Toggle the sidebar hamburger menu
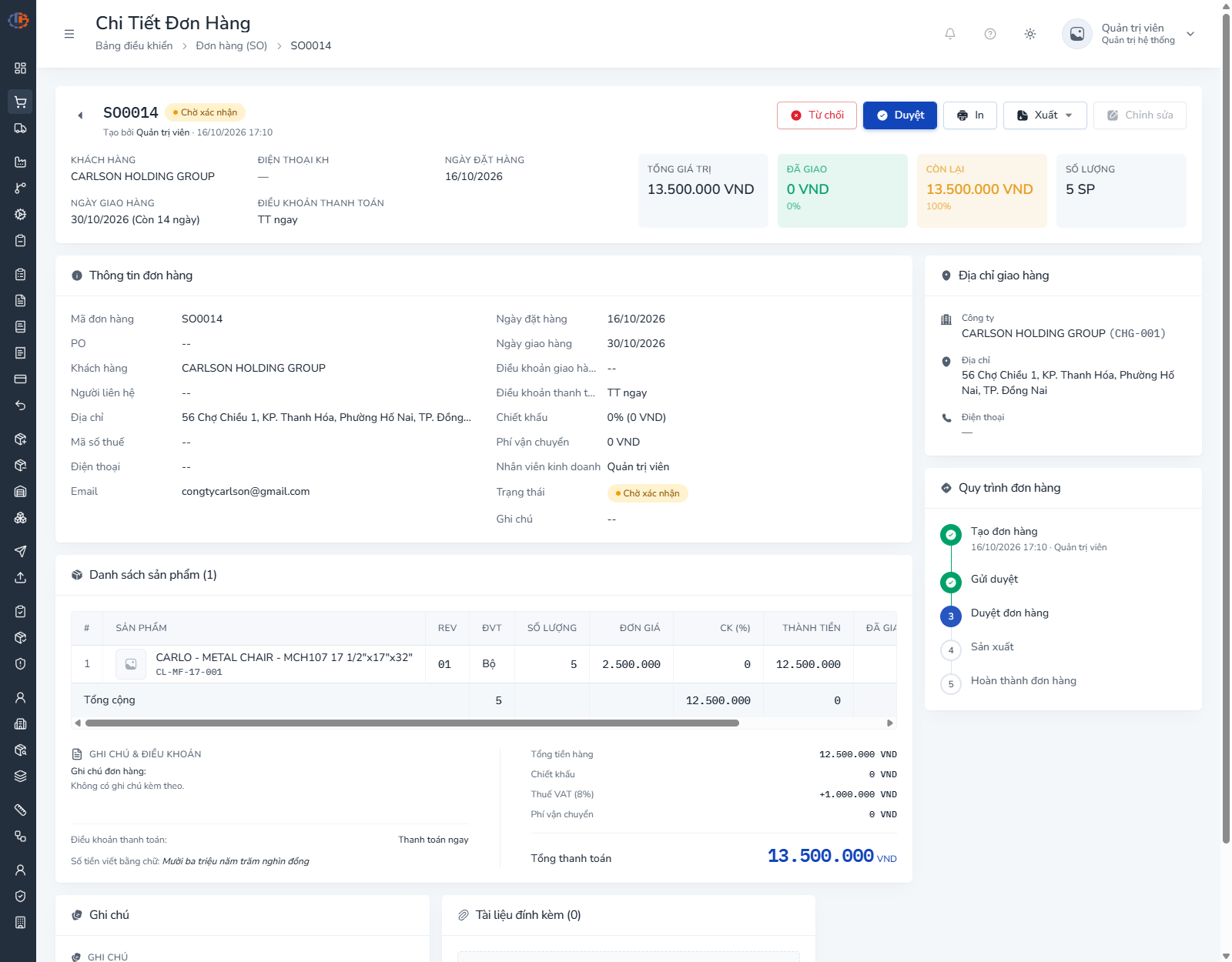This screenshot has width=1232, height=962. tap(69, 34)
